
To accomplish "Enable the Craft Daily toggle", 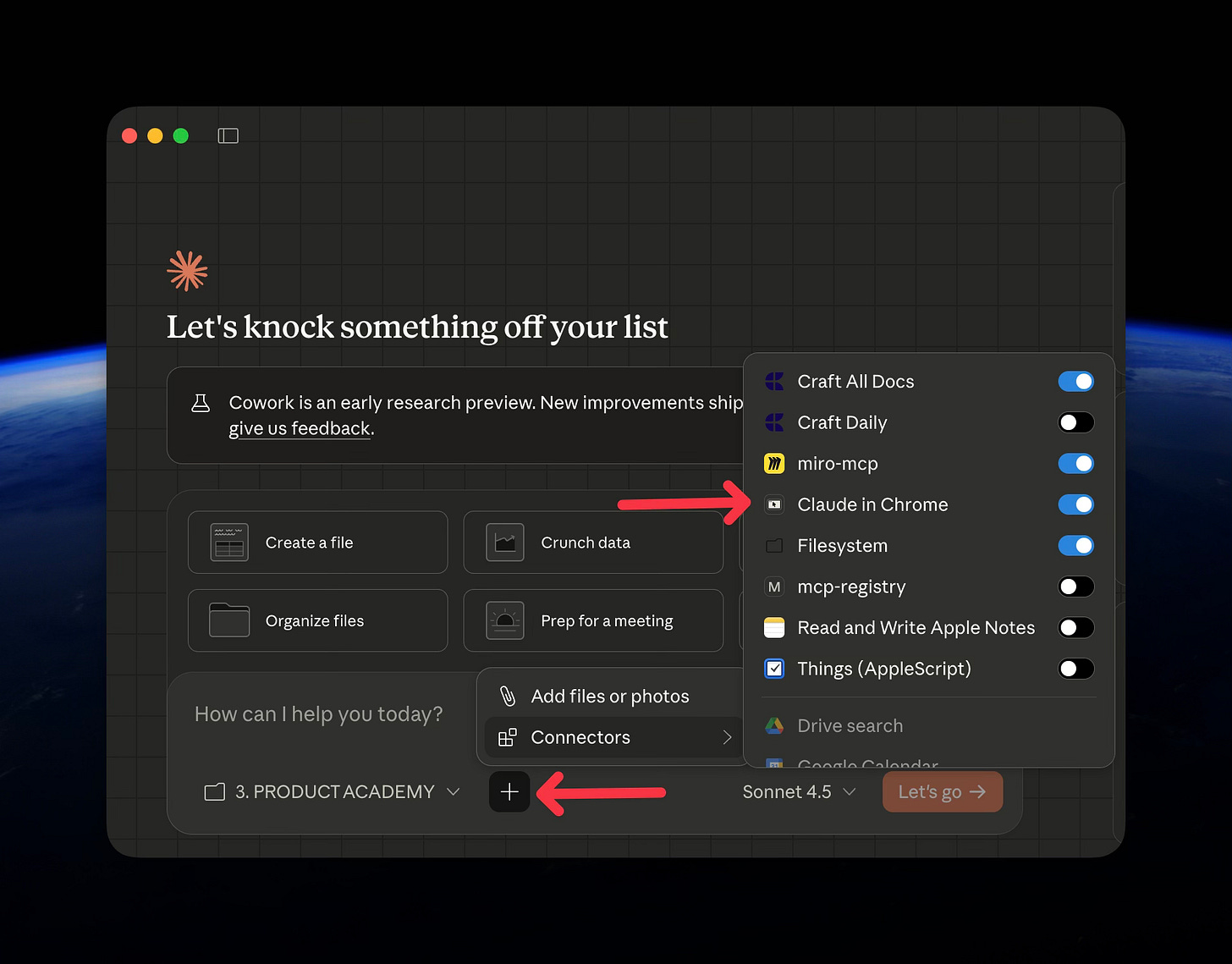I will [x=1076, y=422].
